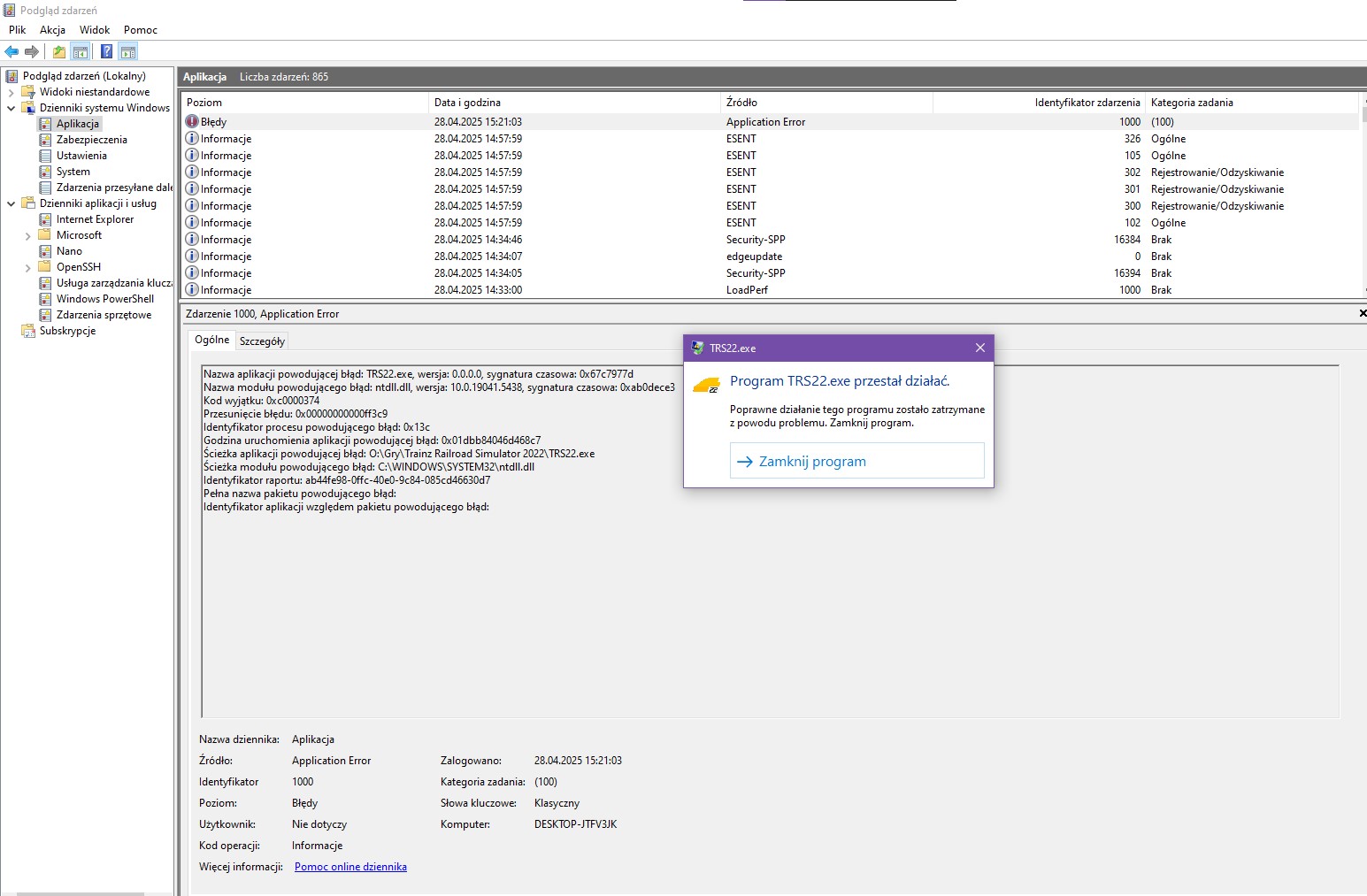
Task: Toggle the show/hide console tree toolbar icon
Action: tap(81, 52)
